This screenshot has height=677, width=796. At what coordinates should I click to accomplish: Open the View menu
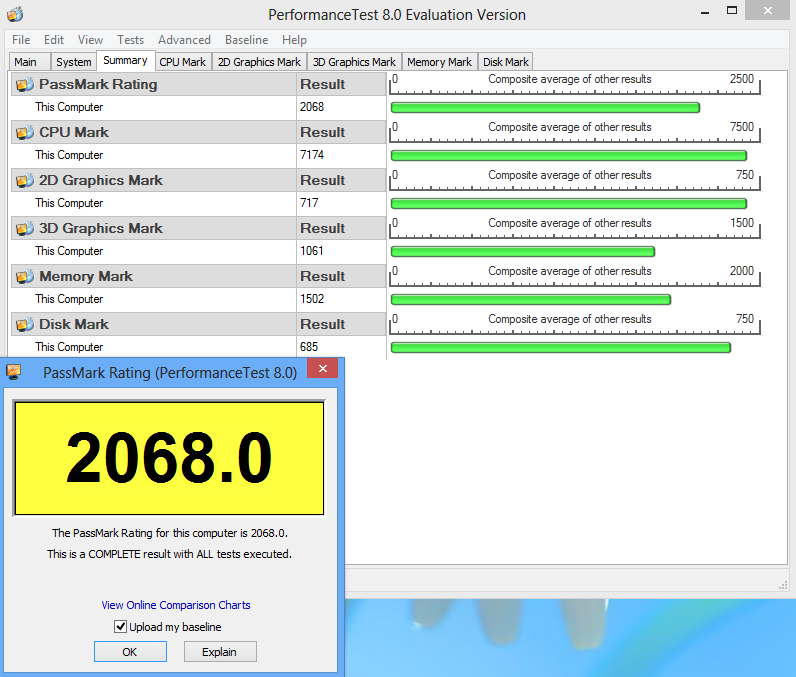tap(90, 40)
